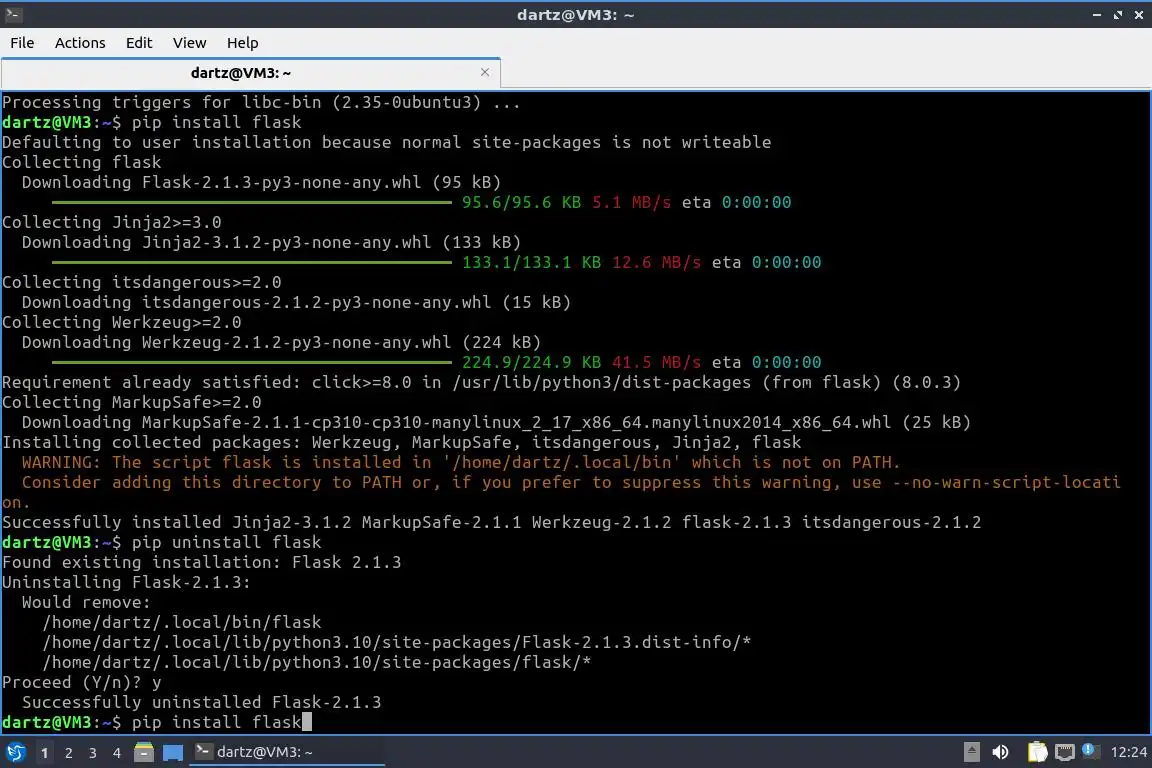Image resolution: width=1152 pixels, height=768 pixels.
Task: Click the 'pip uninstall flask' command line
Action: pyautogui.click(x=226, y=542)
